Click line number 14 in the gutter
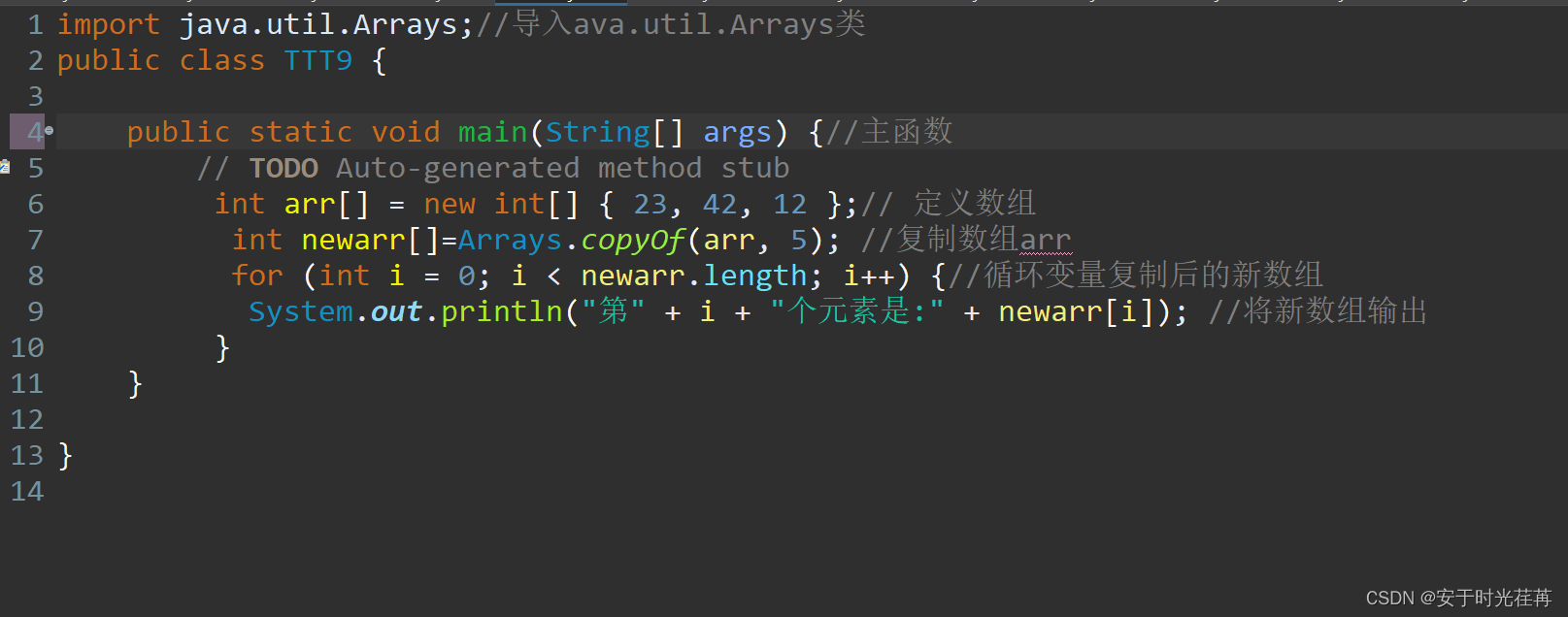The height and width of the screenshot is (617, 1568). pyautogui.click(x=27, y=491)
